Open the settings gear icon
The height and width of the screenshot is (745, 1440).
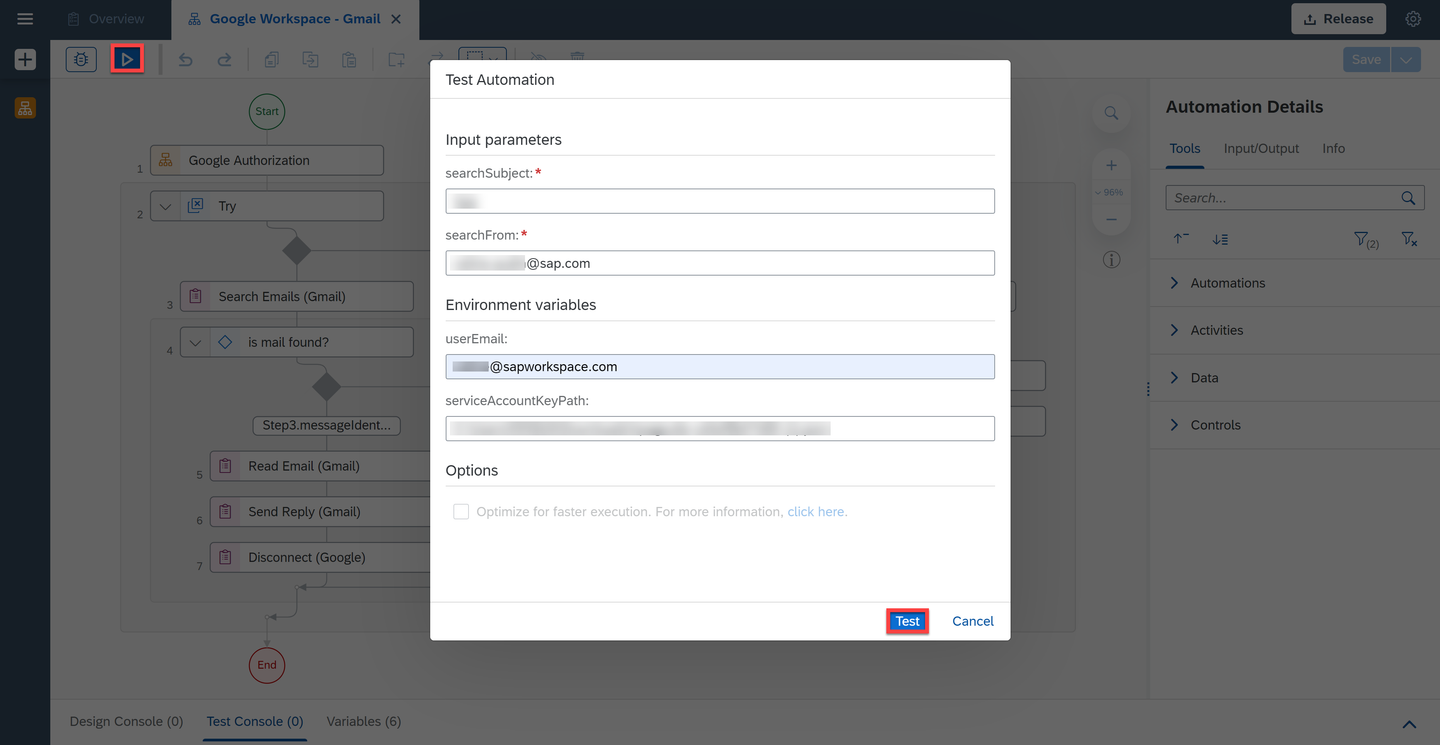tap(1413, 19)
